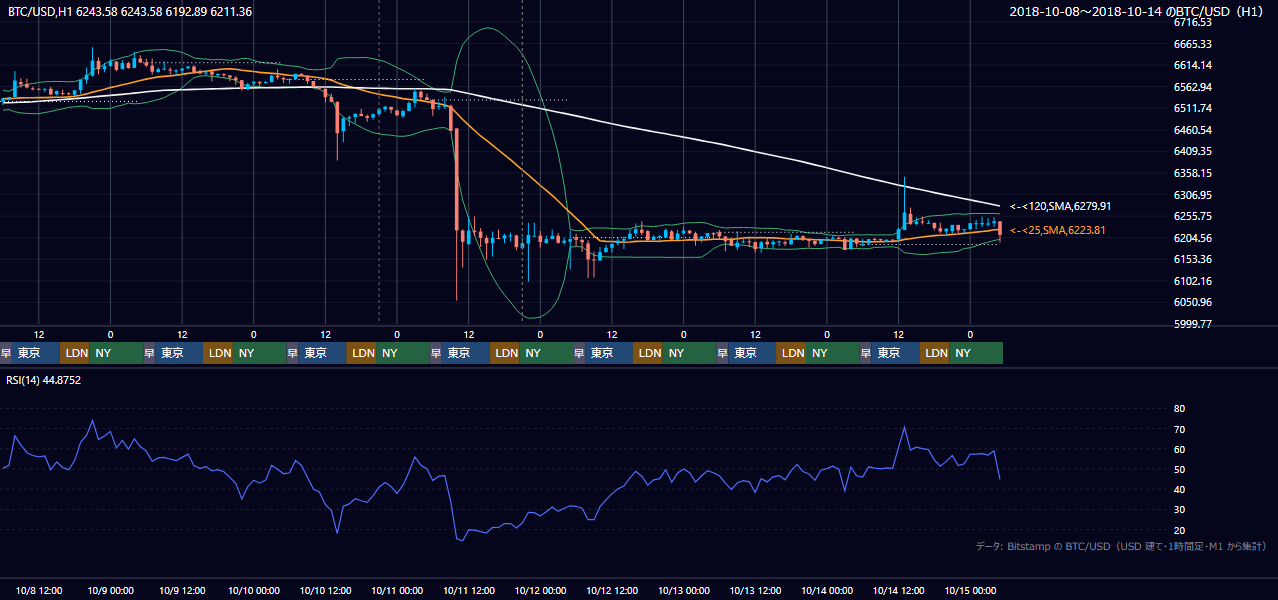Image resolution: width=1278 pixels, height=600 pixels.
Task: Click price axis value 6306.95
Action: [1193, 195]
